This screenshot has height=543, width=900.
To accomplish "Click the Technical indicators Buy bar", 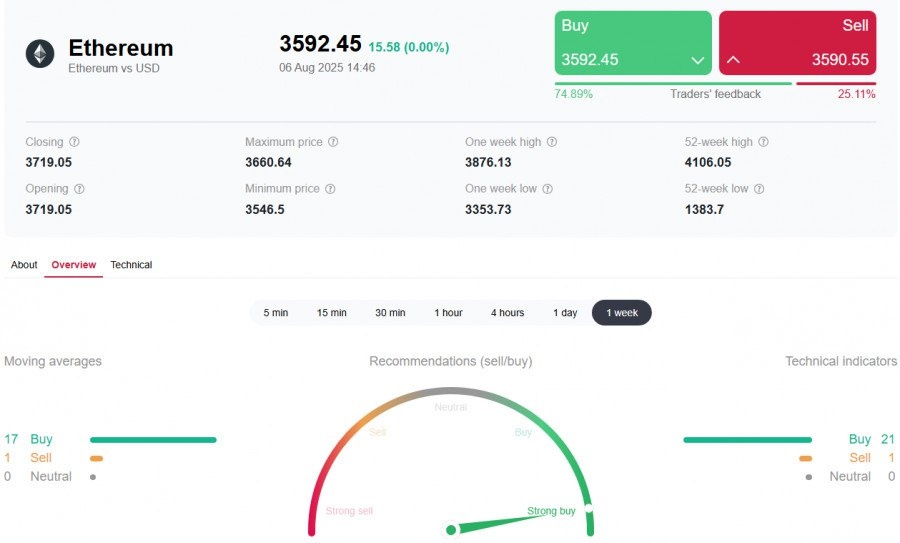I will [x=747, y=440].
